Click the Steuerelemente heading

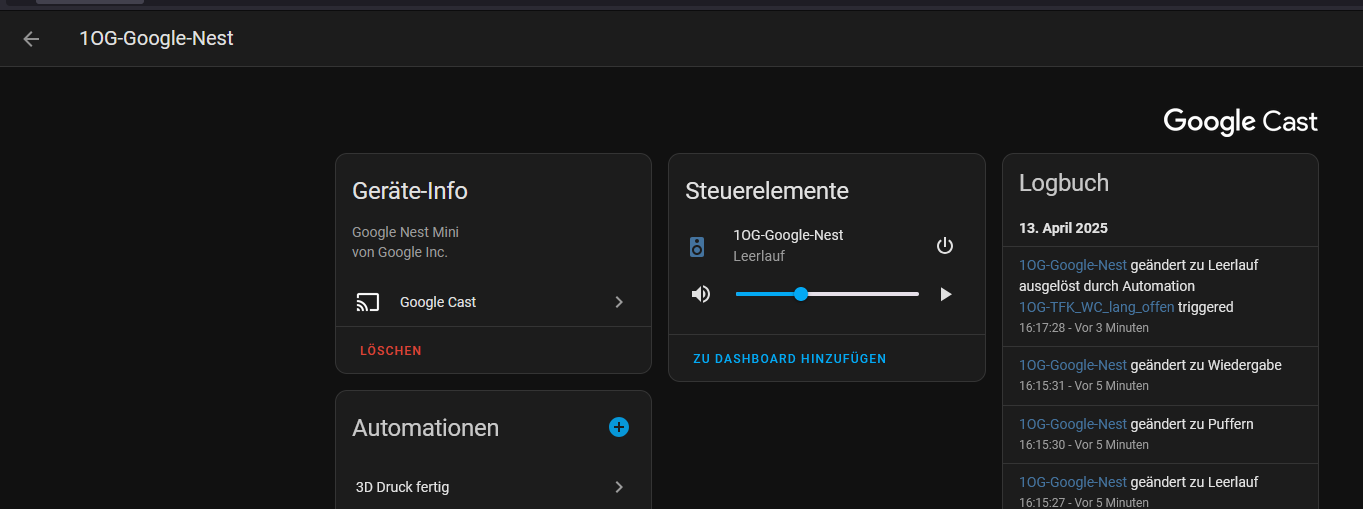pos(767,191)
